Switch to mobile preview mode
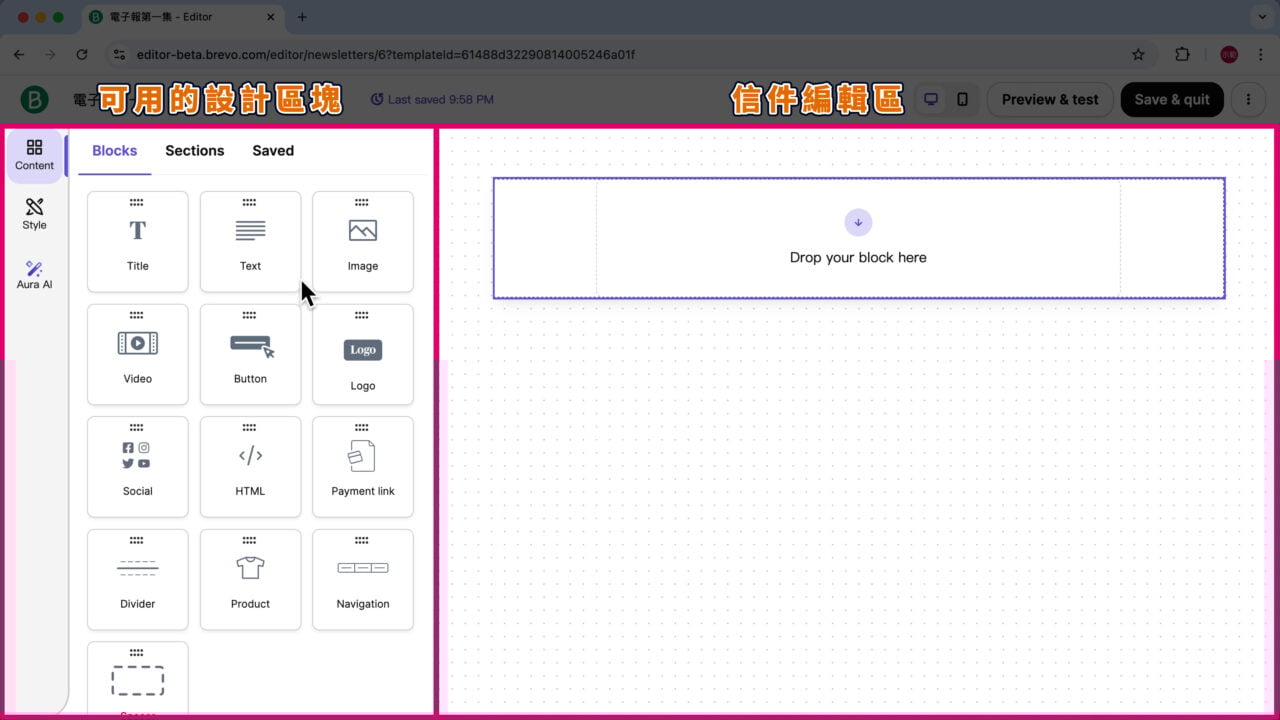The width and height of the screenshot is (1280, 720). (962, 100)
